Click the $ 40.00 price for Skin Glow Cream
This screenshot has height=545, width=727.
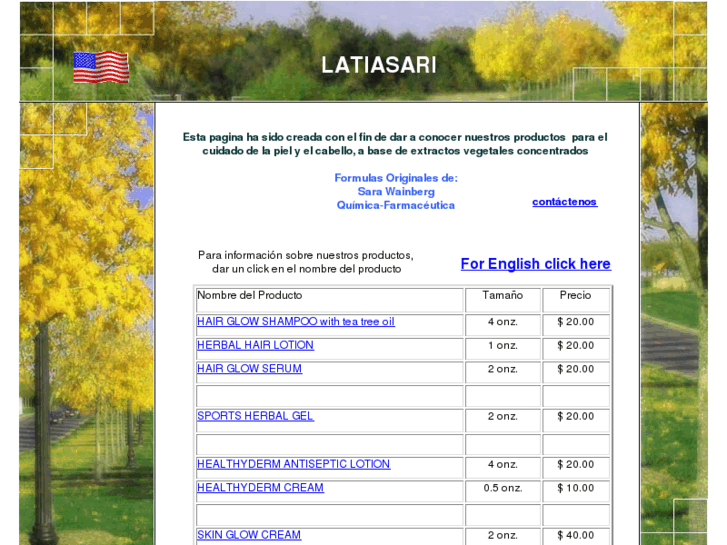575,535
